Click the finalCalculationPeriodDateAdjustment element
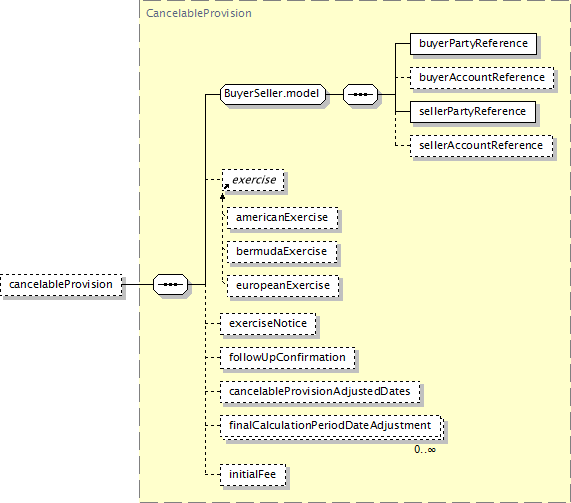571x503 pixels. 331,426
